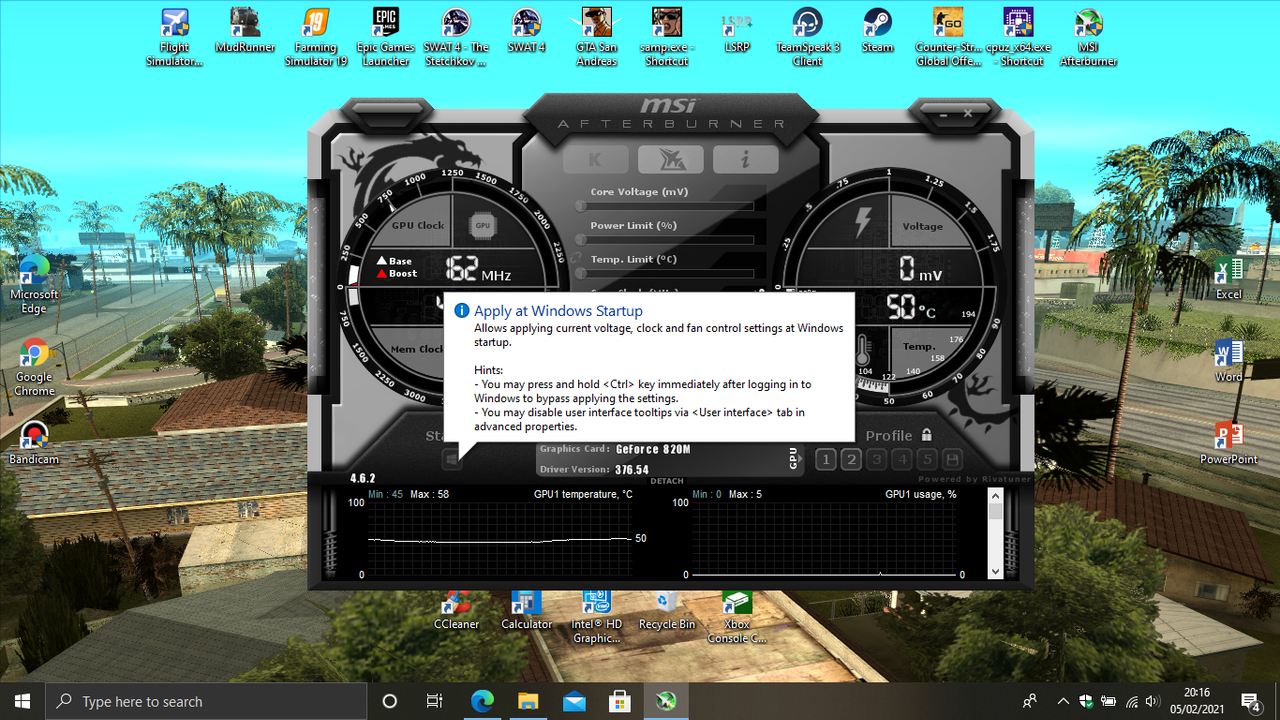Open Epic Games Launcher shortcut

[386, 38]
